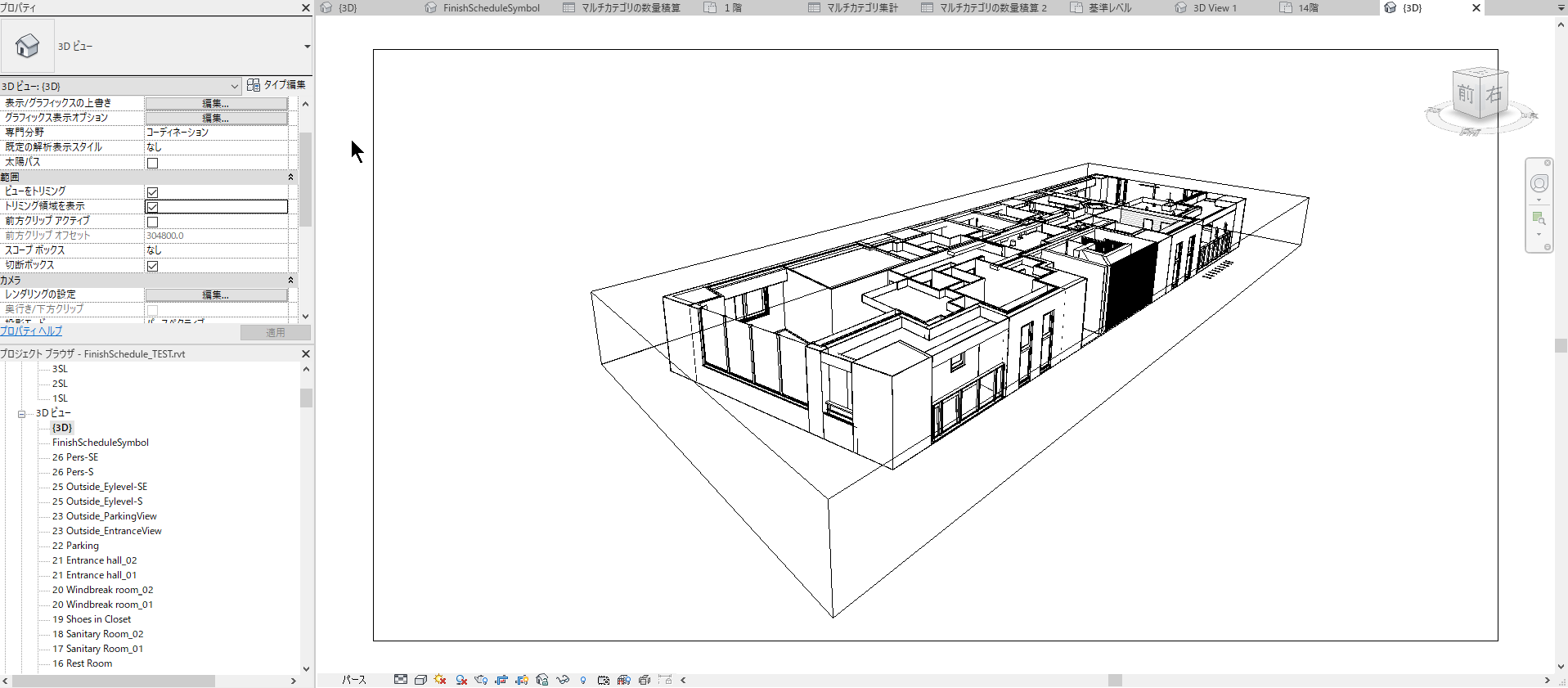Uncheck the 切断ボックス checkbox

pyautogui.click(x=152, y=266)
